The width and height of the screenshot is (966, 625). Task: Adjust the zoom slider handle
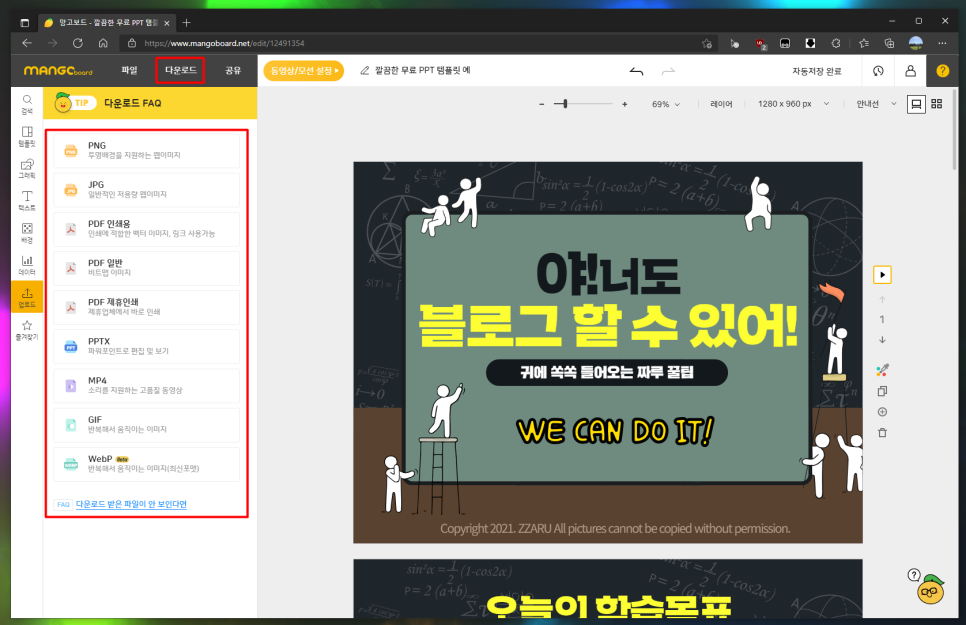coord(565,104)
